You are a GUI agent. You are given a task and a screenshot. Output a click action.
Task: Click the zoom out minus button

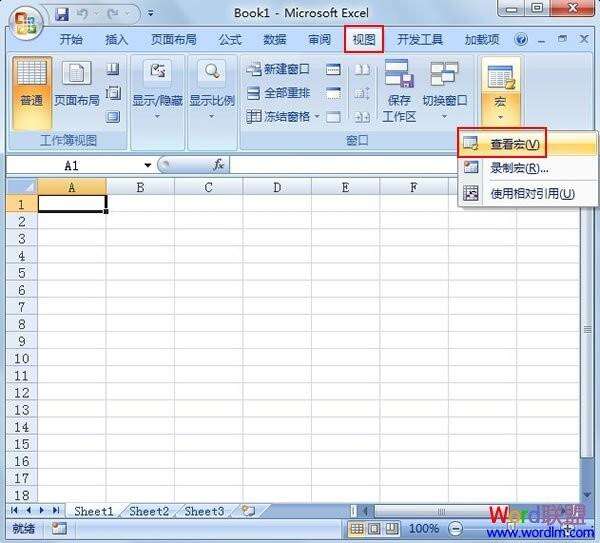point(455,528)
